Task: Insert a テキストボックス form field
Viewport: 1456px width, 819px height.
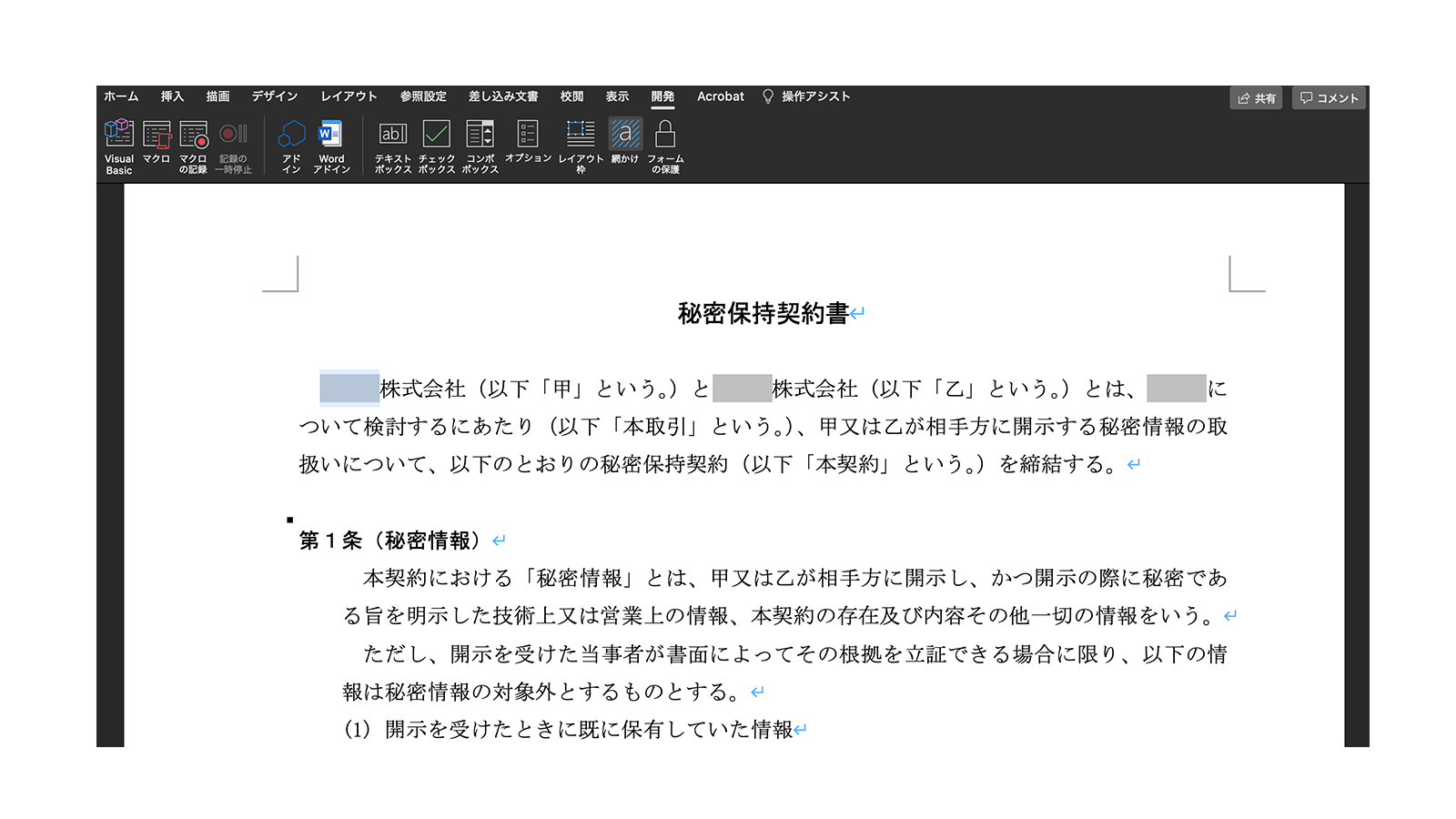Action: click(393, 146)
